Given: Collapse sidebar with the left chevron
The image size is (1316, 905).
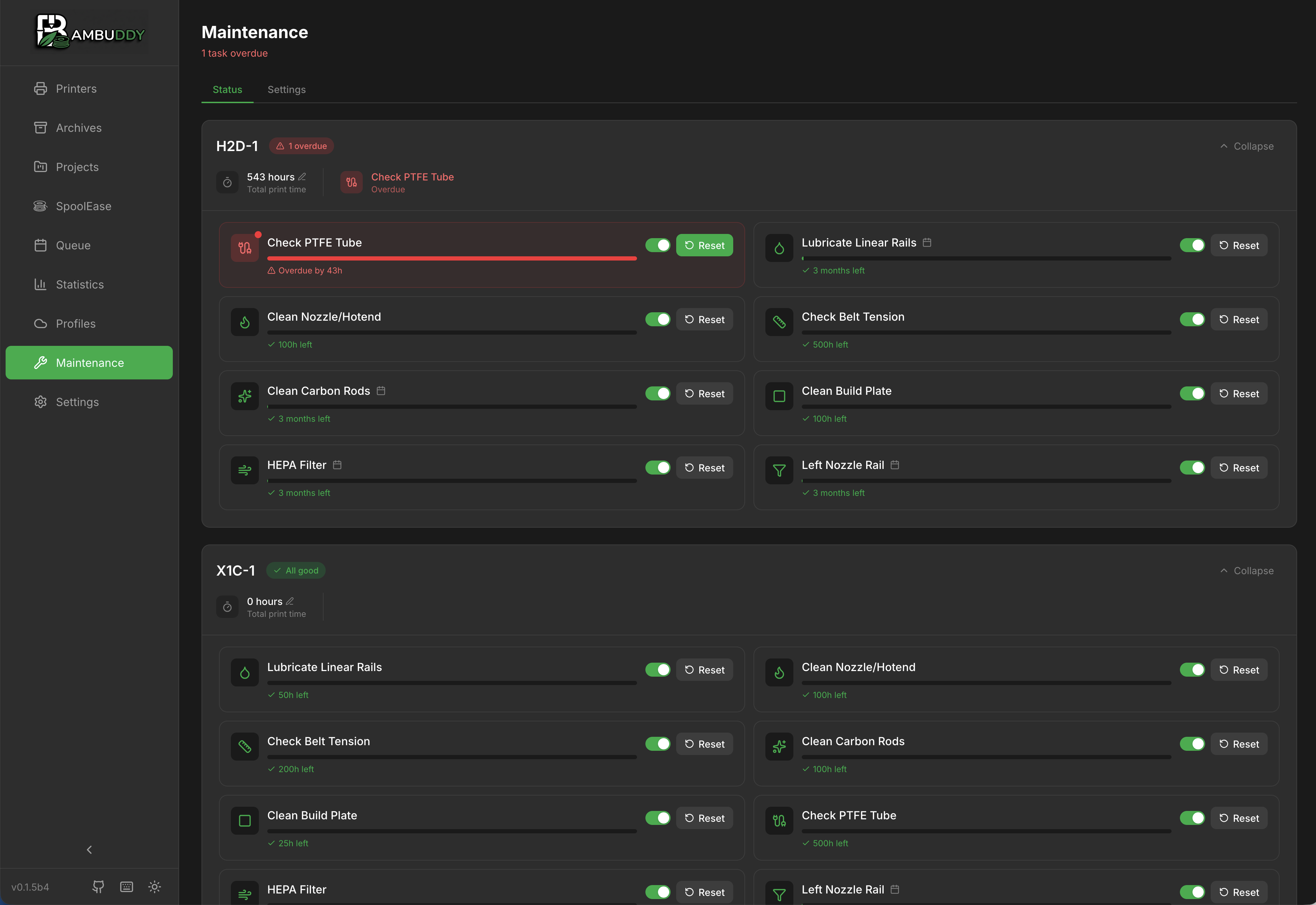Looking at the screenshot, I should point(89,849).
